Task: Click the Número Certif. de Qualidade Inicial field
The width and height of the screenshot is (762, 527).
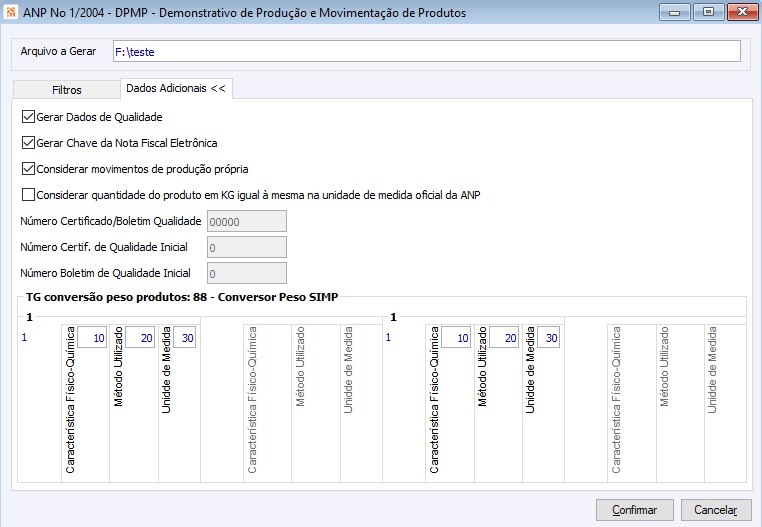Action: 247,247
